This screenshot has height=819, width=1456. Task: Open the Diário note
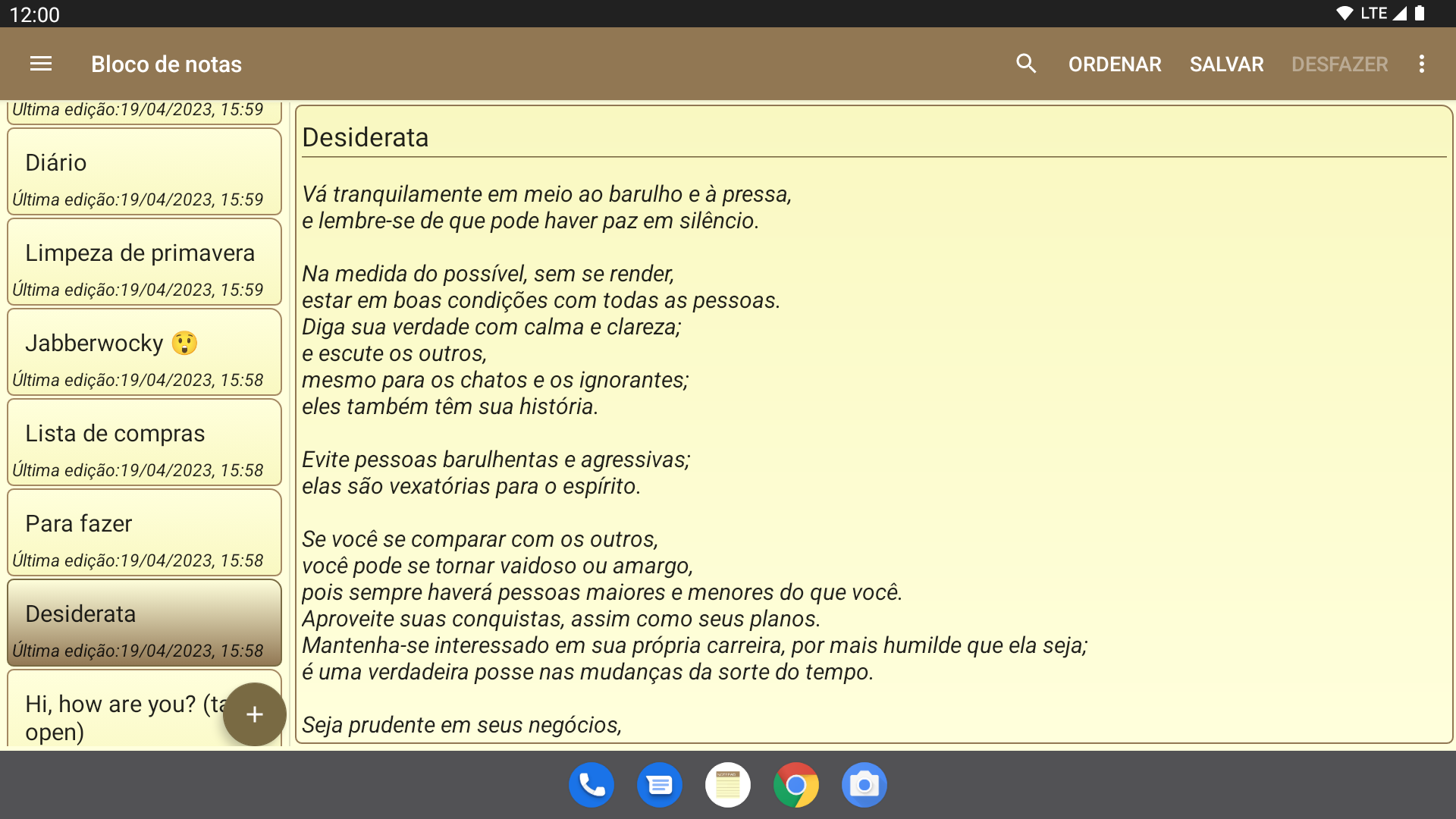pyautogui.click(x=144, y=172)
